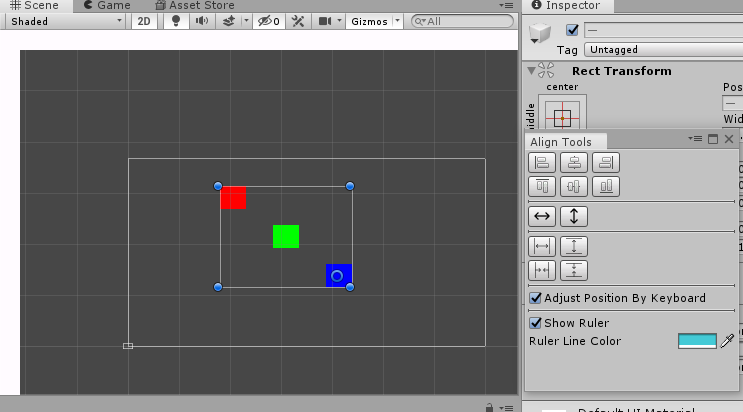Click the pivot circle on blue square
The width and height of the screenshot is (743, 412).
tap(337, 276)
